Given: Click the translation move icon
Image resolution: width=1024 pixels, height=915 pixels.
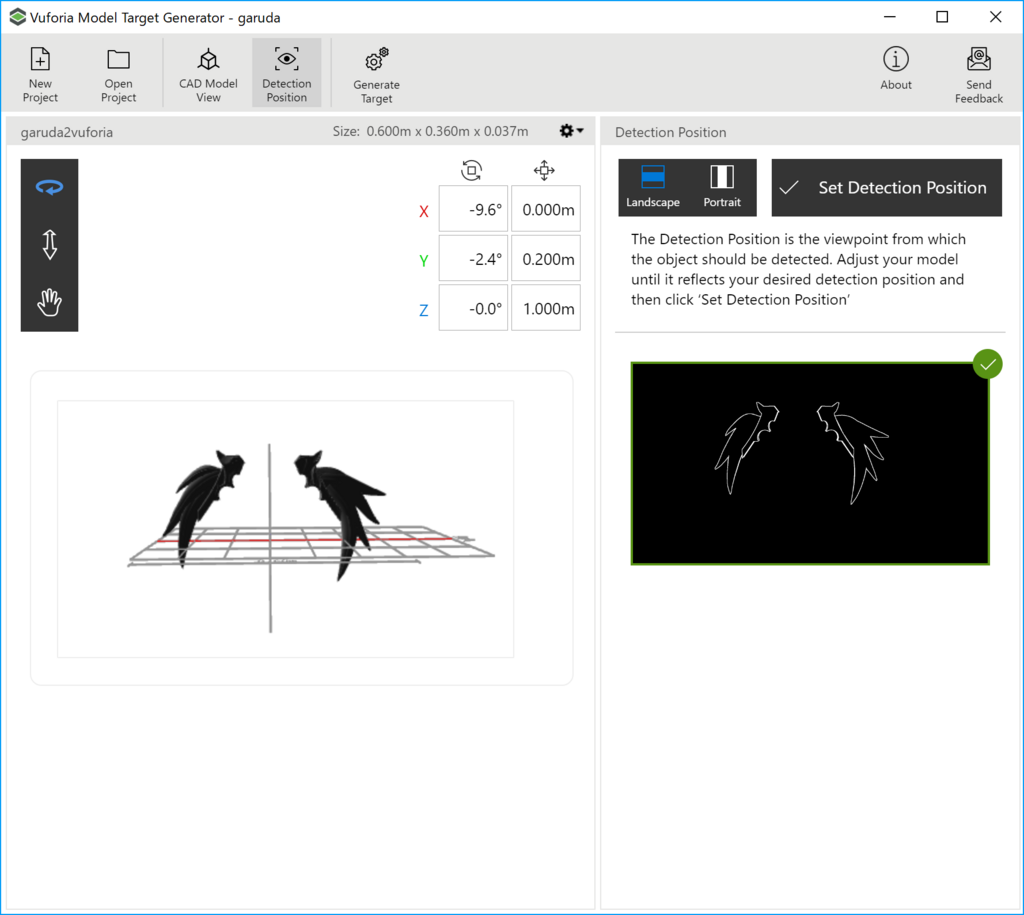Looking at the screenshot, I should pyautogui.click(x=544, y=170).
